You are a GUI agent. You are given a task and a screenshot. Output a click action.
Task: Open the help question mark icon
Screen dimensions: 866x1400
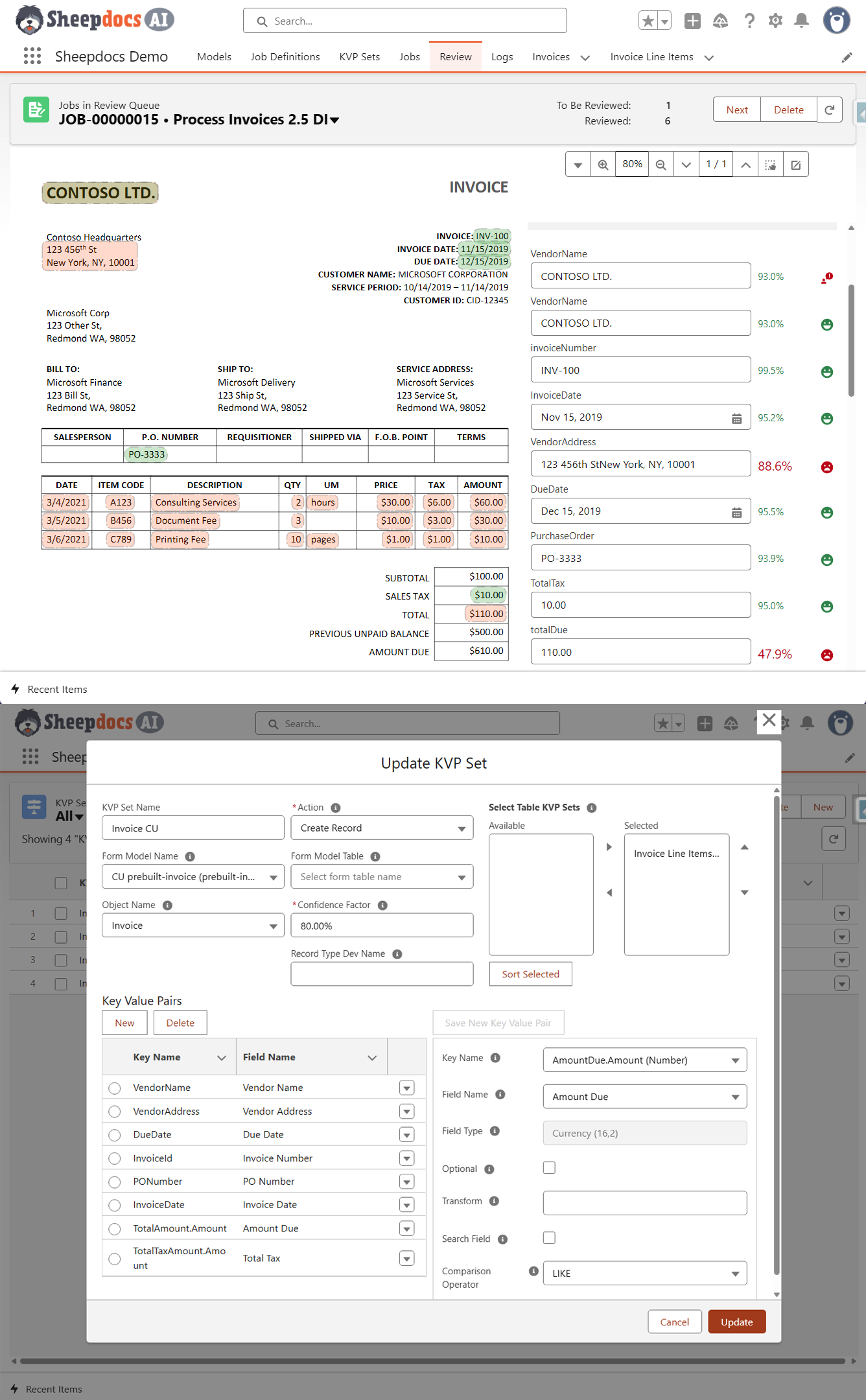click(749, 21)
